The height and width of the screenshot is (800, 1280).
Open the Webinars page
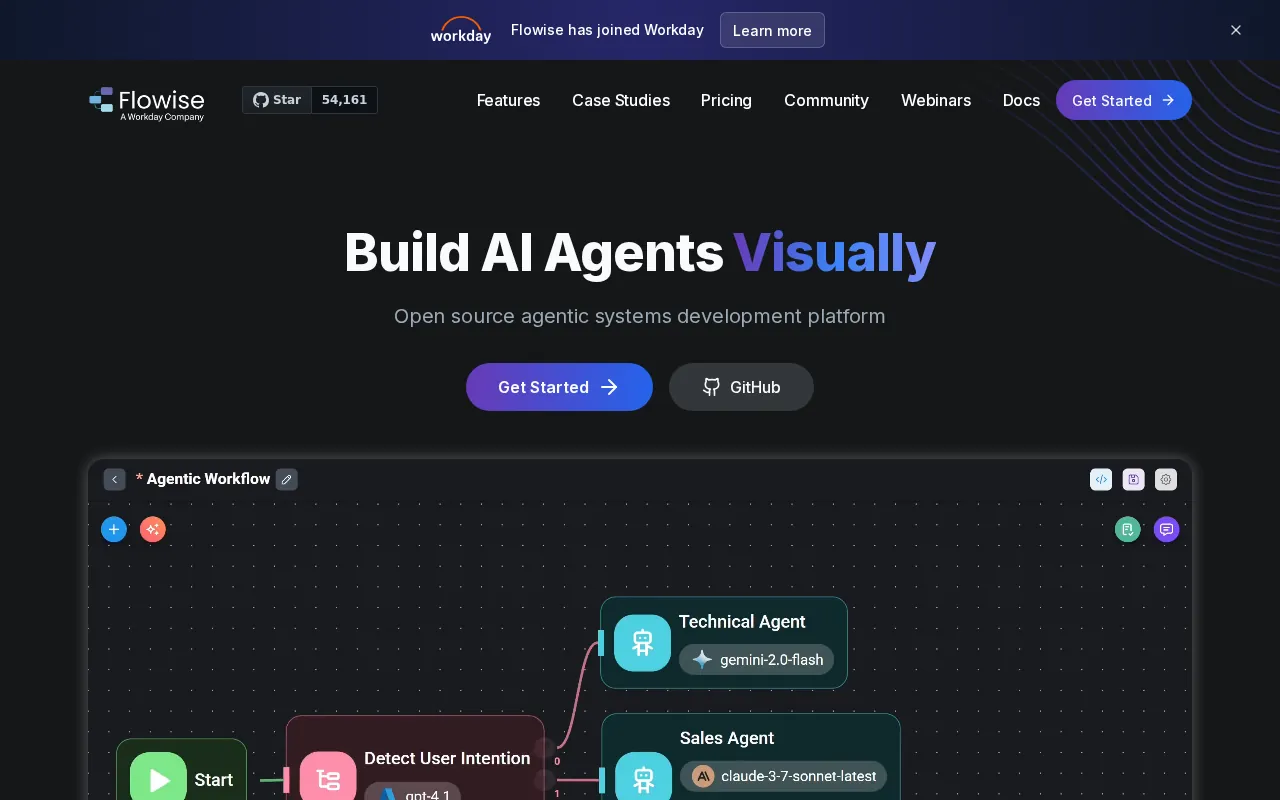(936, 100)
